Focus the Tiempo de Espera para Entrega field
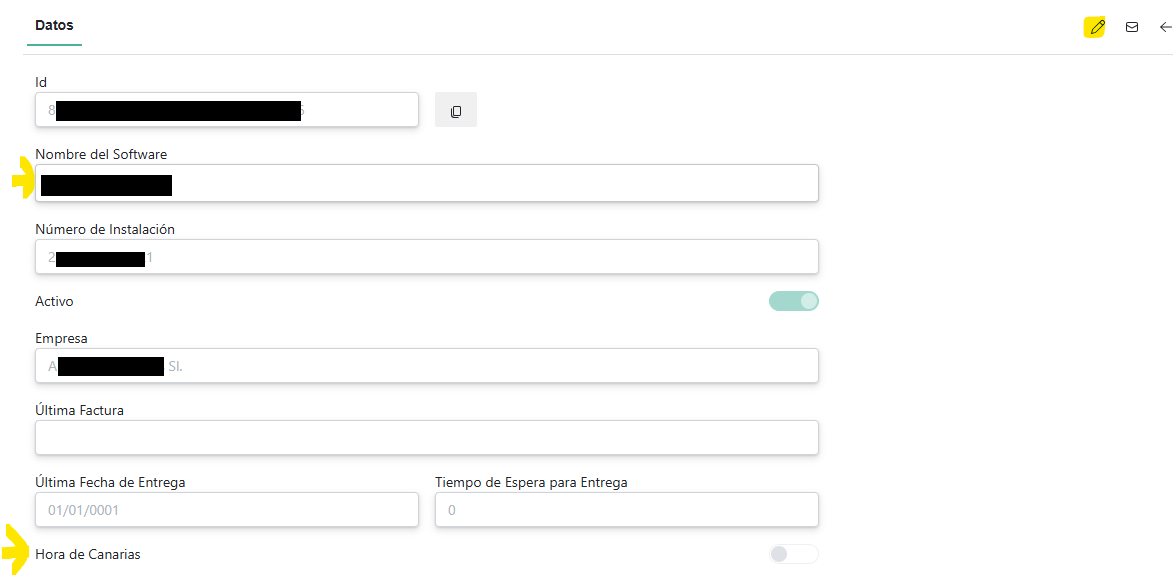Viewport: 1173px width, 576px height. click(x=627, y=510)
